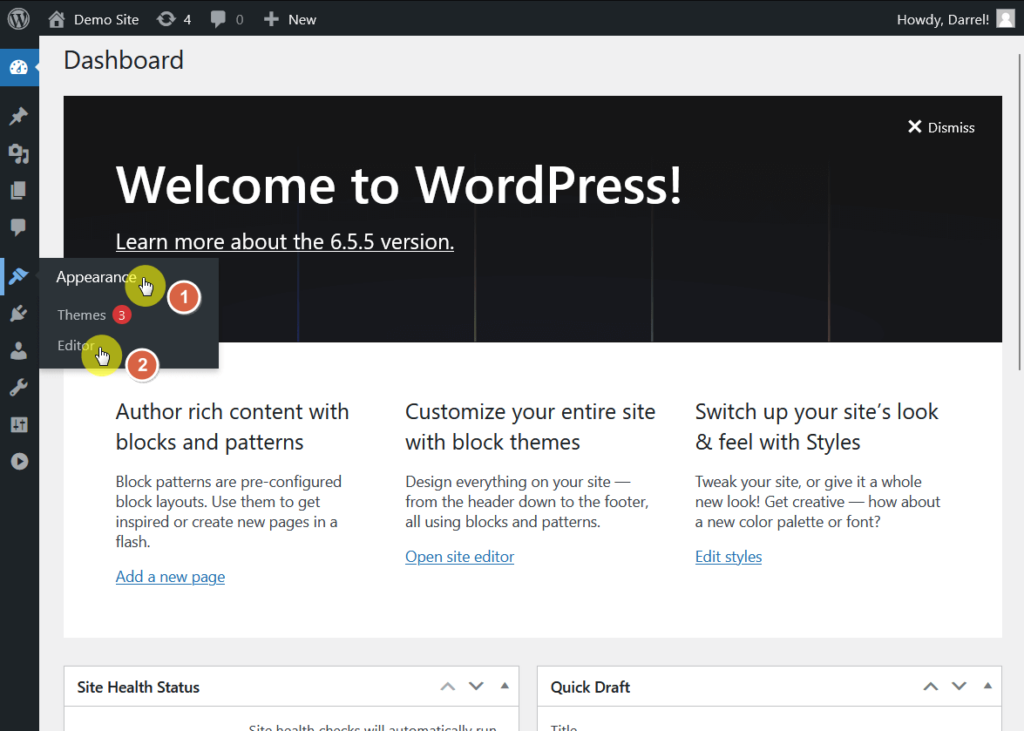Open the Dashboard gauge icon in sidebar

pos(19,67)
